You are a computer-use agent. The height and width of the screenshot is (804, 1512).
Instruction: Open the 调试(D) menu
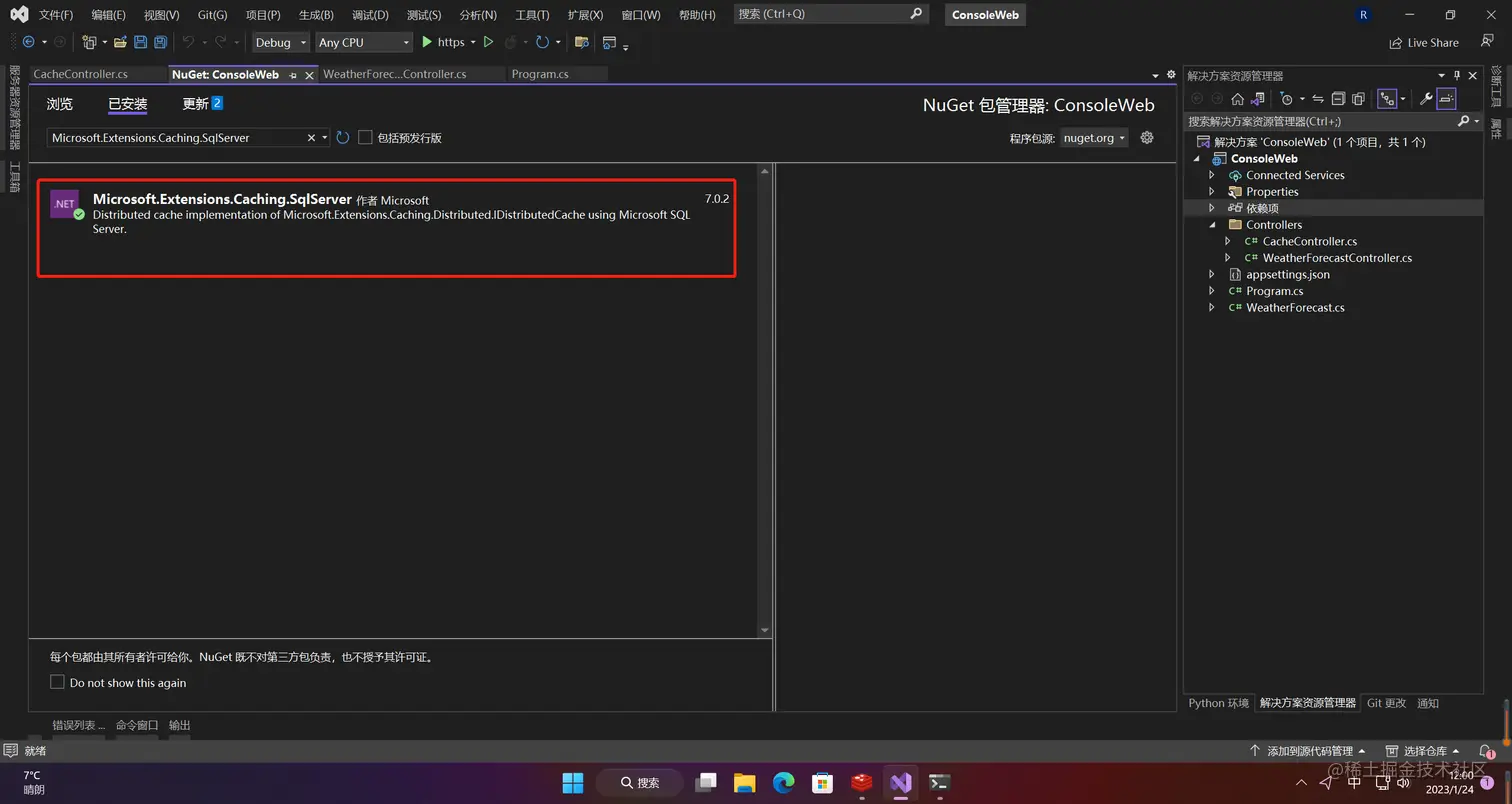pos(370,15)
